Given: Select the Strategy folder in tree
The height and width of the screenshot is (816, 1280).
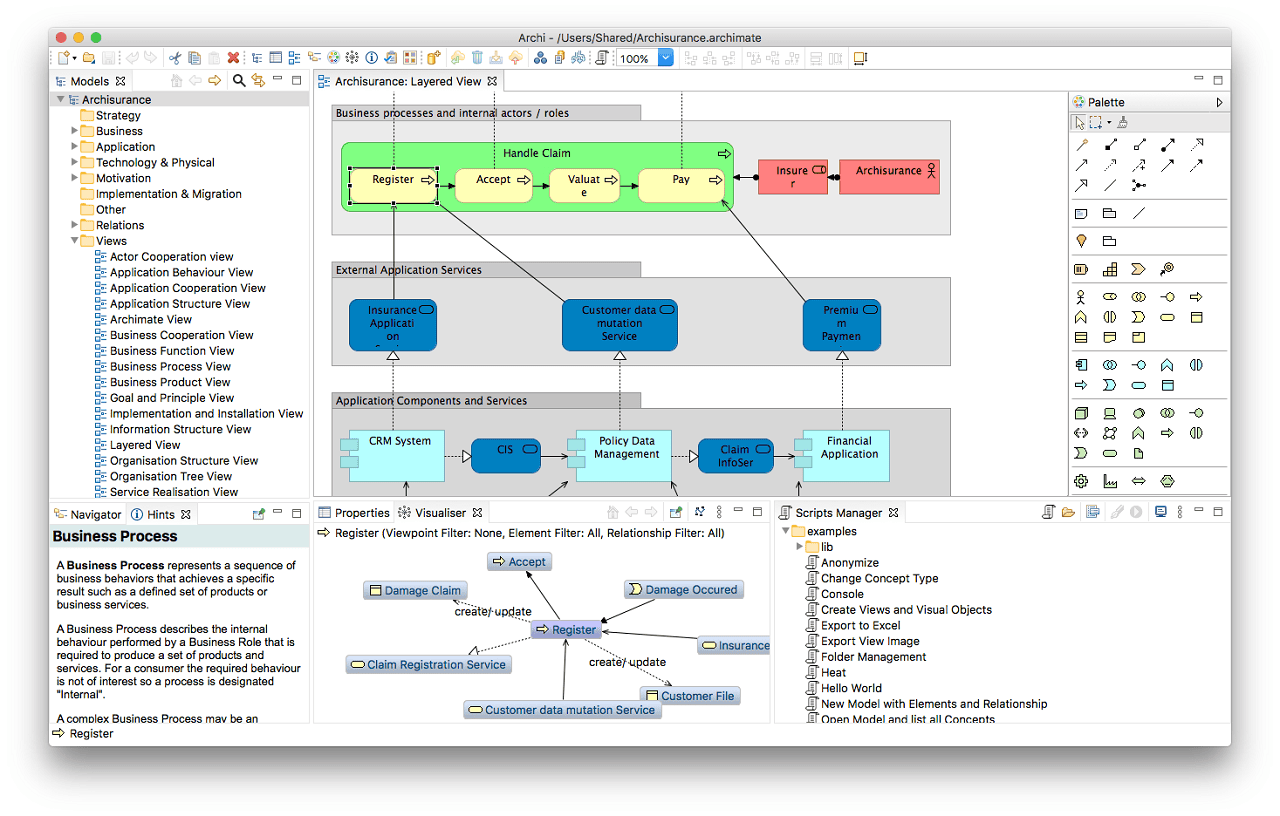Looking at the screenshot, I should [118, 116].
